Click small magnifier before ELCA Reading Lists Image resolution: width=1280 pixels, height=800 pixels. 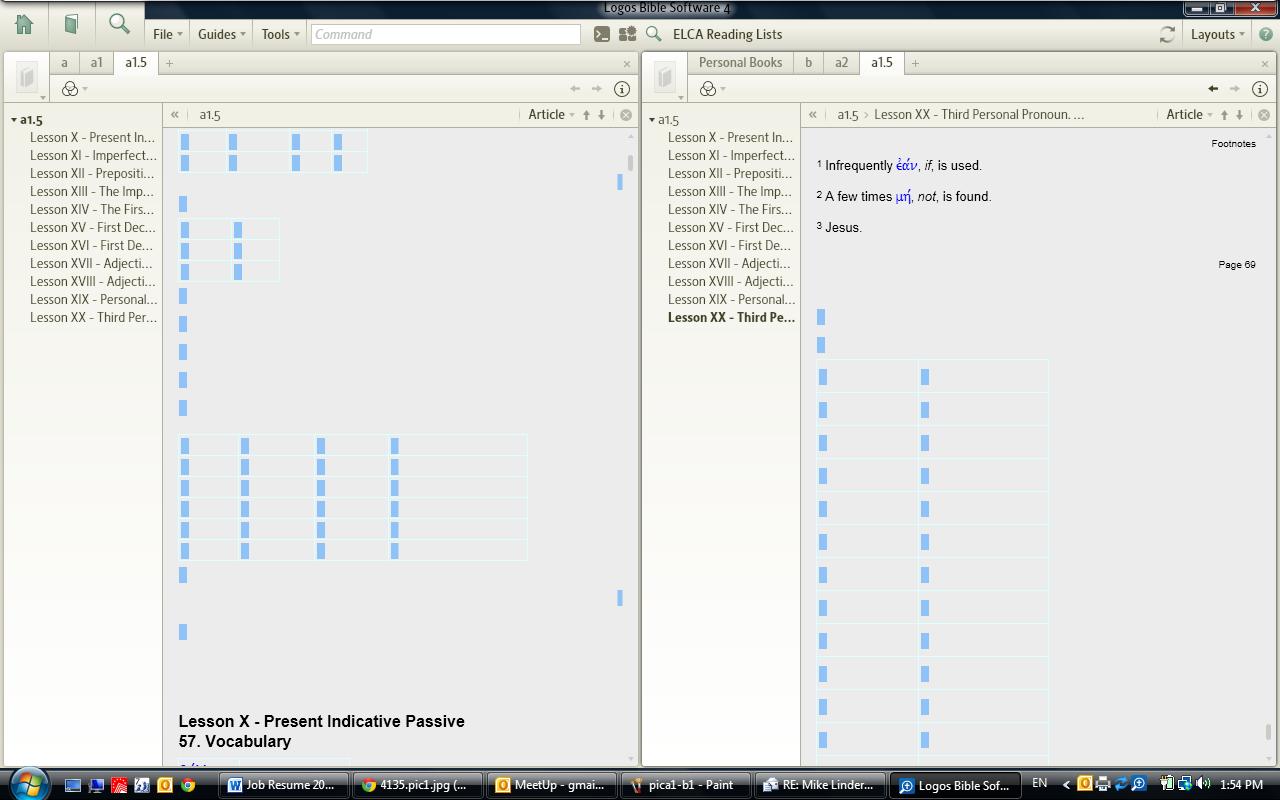(x=653, y=34)
